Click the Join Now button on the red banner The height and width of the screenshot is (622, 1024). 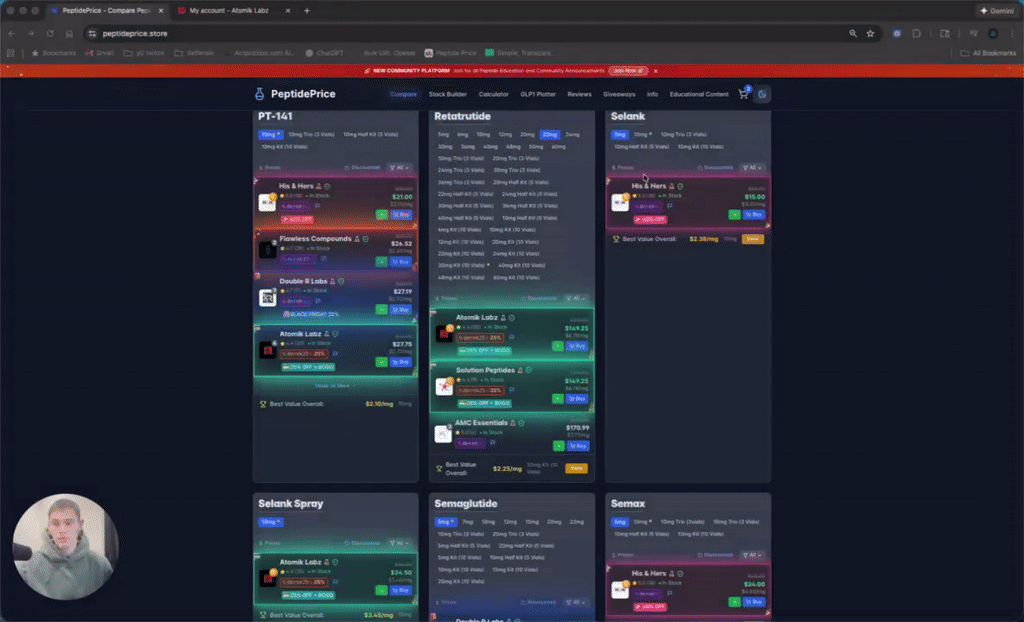click(x=630, y=72)
